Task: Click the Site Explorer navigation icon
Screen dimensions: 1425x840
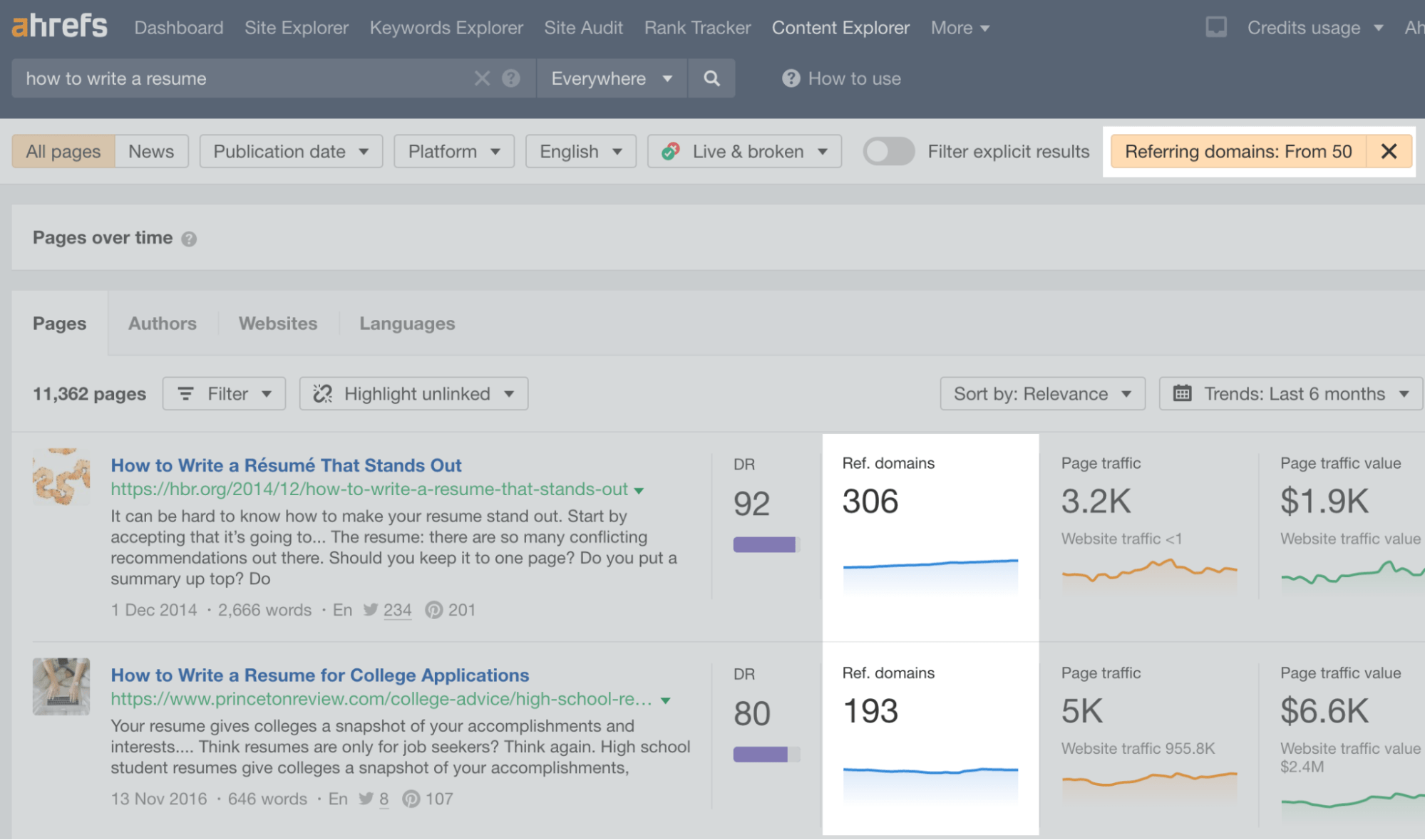Action: point(296,27)
